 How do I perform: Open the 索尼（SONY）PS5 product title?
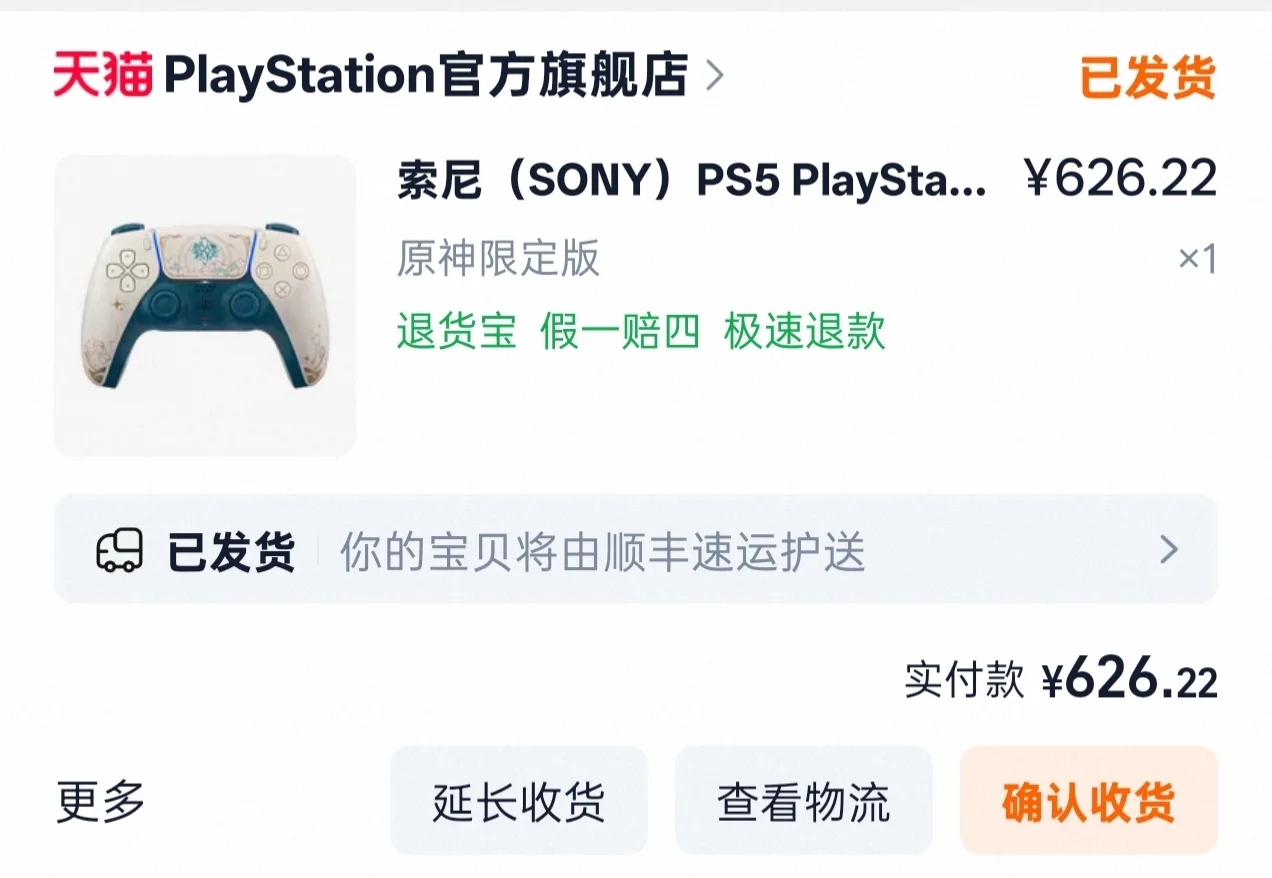[692, 181]
